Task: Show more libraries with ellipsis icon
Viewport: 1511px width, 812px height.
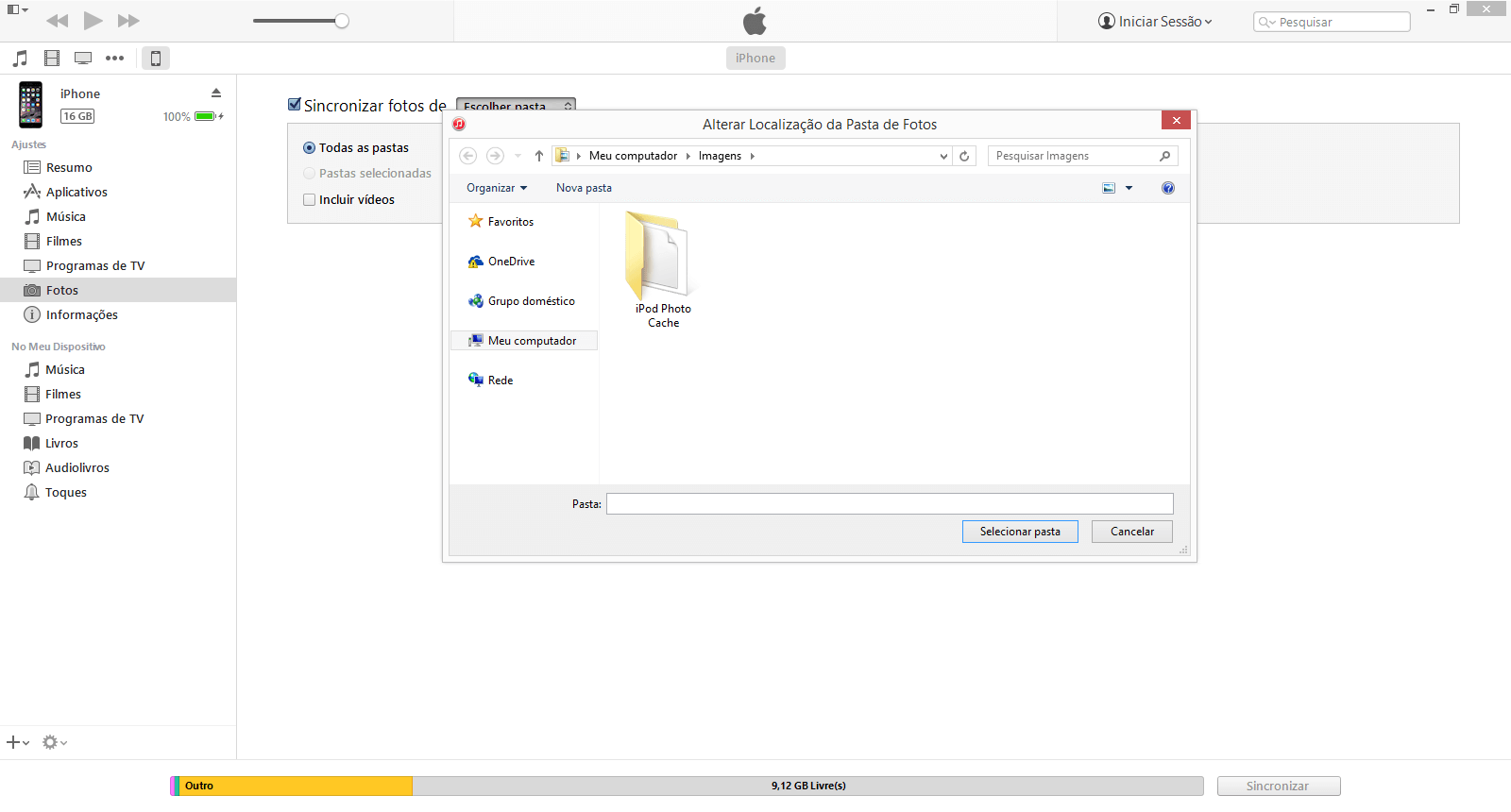Action: tap(114, 59)
